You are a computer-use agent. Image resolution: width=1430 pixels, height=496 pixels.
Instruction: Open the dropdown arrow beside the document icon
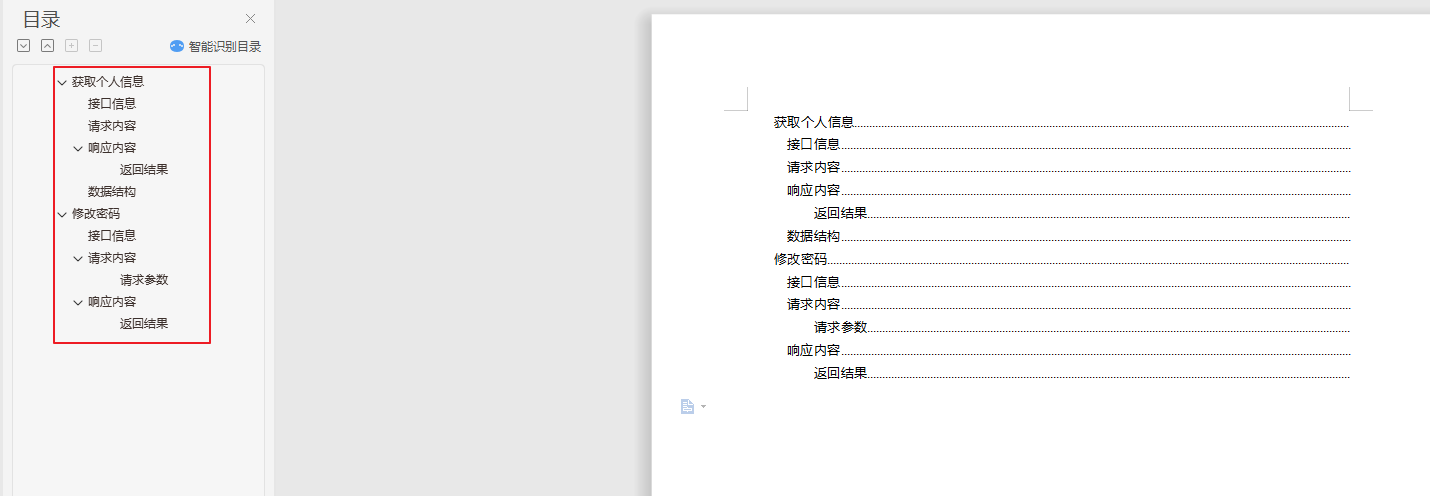[703, 406]
